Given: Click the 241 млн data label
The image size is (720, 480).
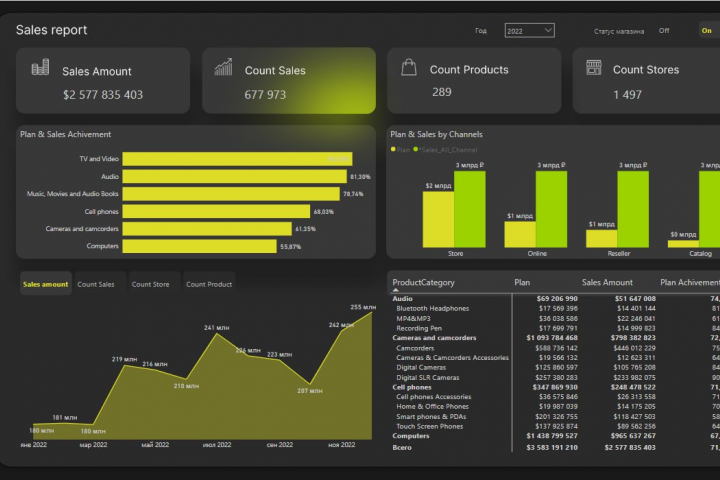Looking at the screenshot, I should click(217, 328).
